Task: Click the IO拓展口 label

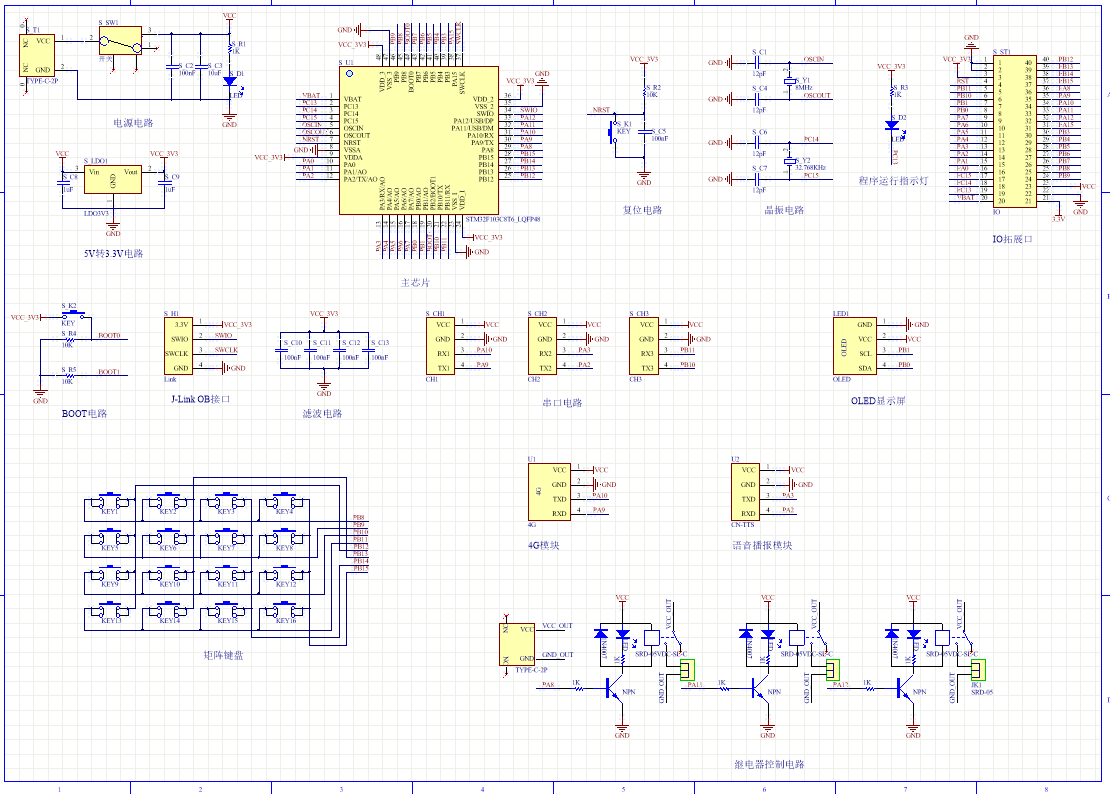Action: [1012, 239]
